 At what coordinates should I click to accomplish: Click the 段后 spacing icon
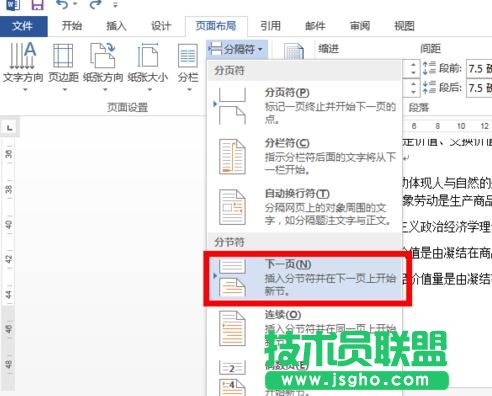point(429,88)
